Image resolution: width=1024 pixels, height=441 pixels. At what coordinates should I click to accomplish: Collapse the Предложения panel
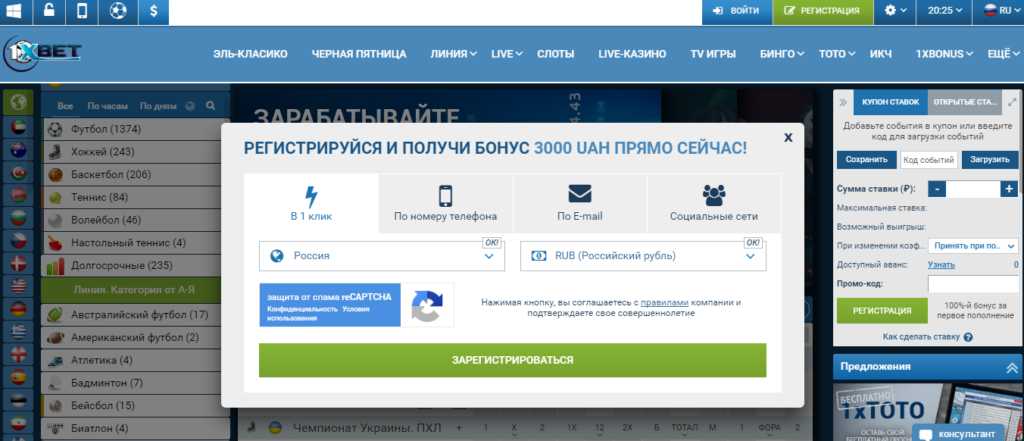(1012, 367)
